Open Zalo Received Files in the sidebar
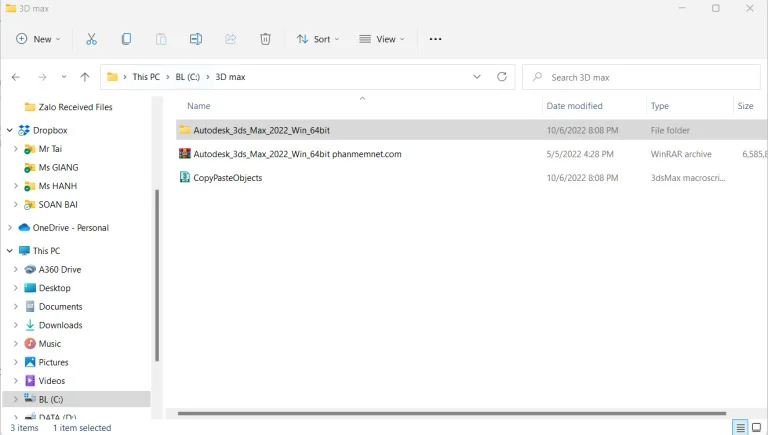Image resolution: width=768 pixels, height=435 pixels. coord(75,107)
